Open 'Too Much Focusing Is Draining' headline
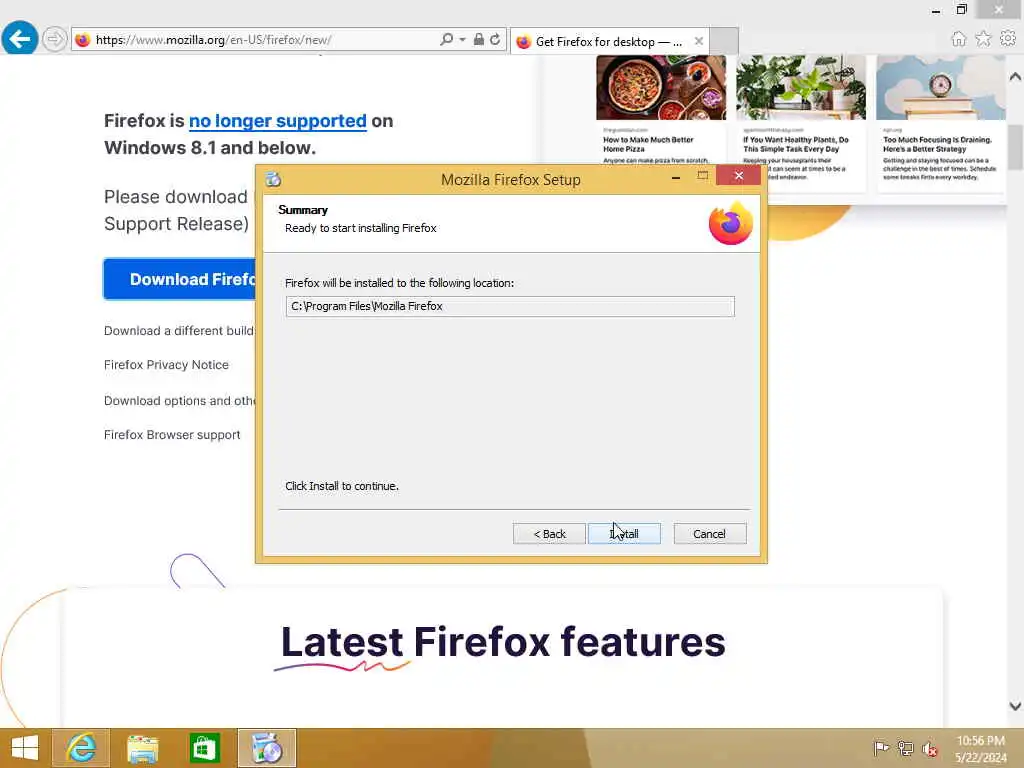This screenshot has height=768, width=1024. coord(937,144)
